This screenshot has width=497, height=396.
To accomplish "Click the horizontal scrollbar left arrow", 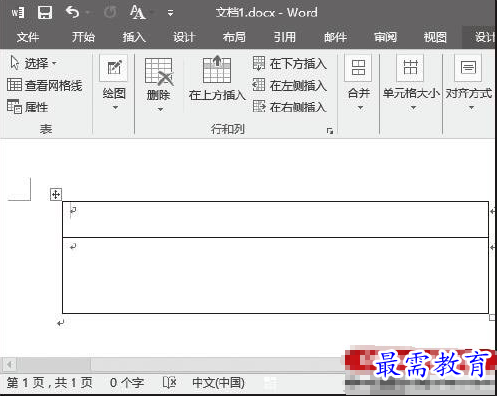I will (9, 365).
